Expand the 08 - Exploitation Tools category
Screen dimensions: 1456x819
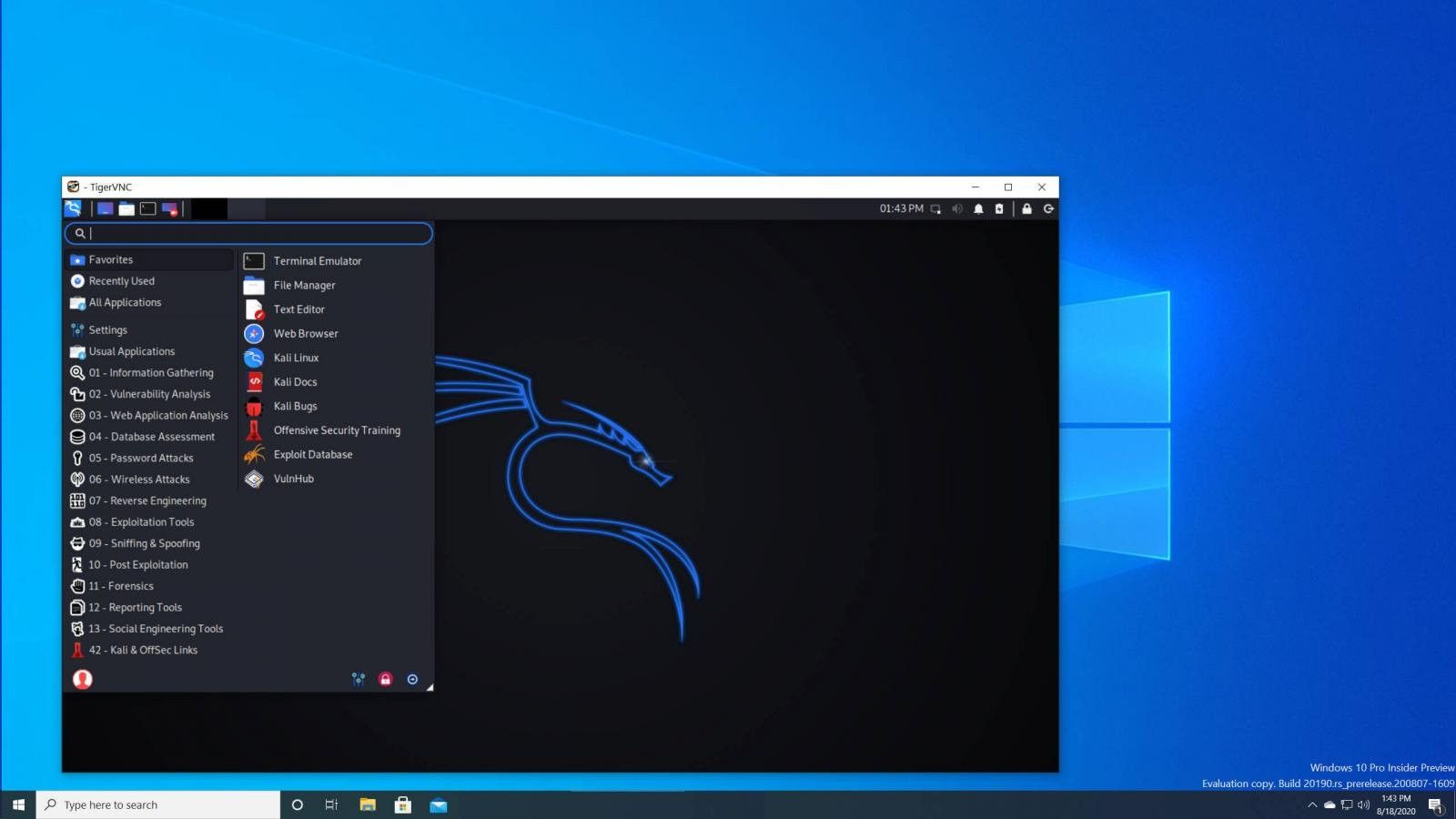(x=142, y=521)
